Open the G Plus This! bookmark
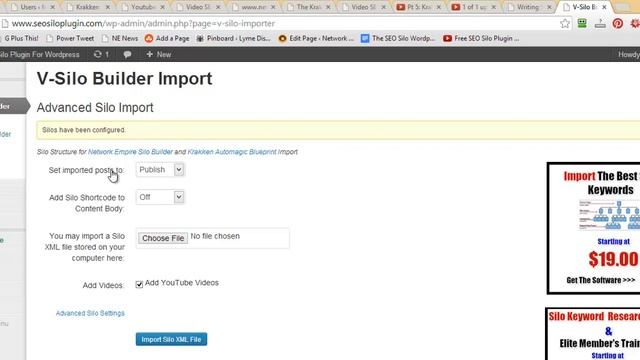 coord(20,38)
